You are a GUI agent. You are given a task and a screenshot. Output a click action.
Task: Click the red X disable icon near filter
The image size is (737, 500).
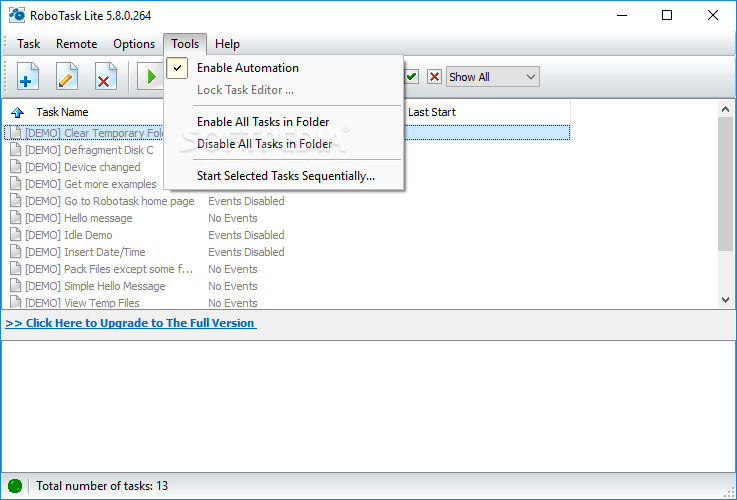click(434, 77)
